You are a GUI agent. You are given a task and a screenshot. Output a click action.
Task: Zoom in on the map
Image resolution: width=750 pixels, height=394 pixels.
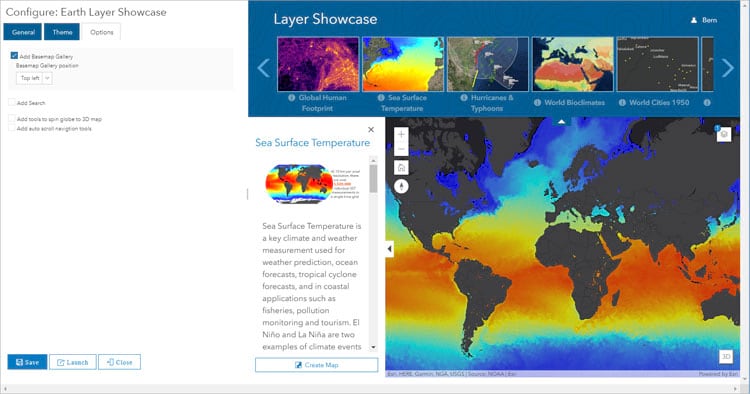coord(401,134)
